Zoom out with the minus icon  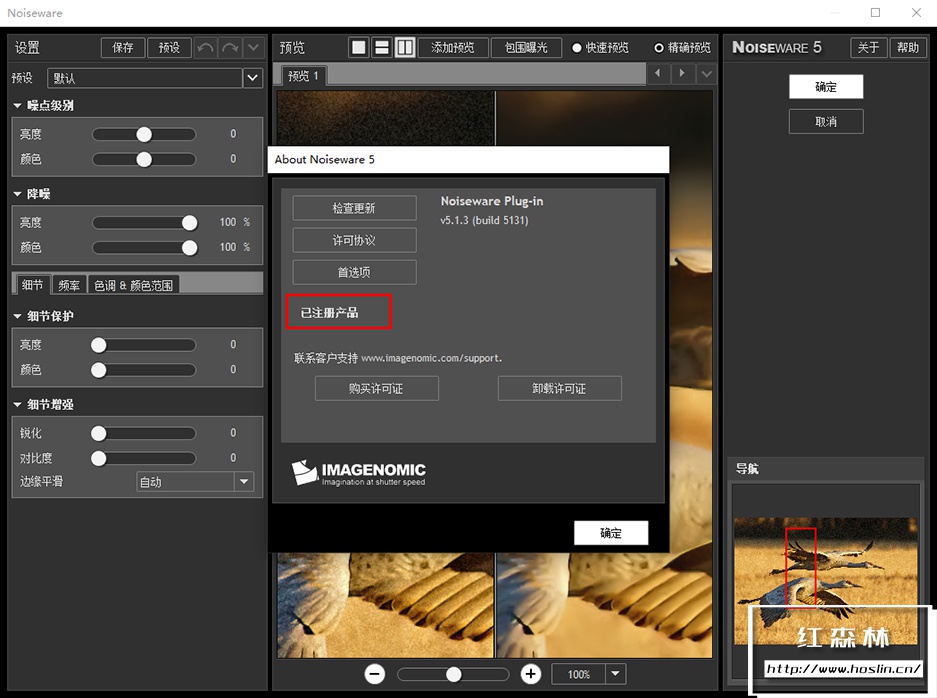[x=375, y=674]
